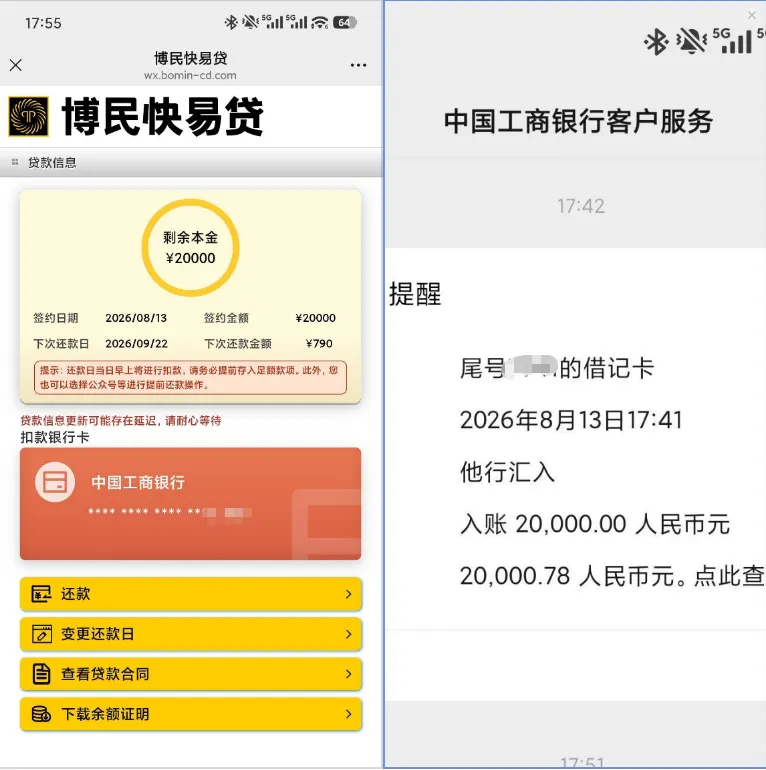
Task: Tap the 剩余本金 ¥20000 circle
Action: pyautogui.click(x=191, y=248)
